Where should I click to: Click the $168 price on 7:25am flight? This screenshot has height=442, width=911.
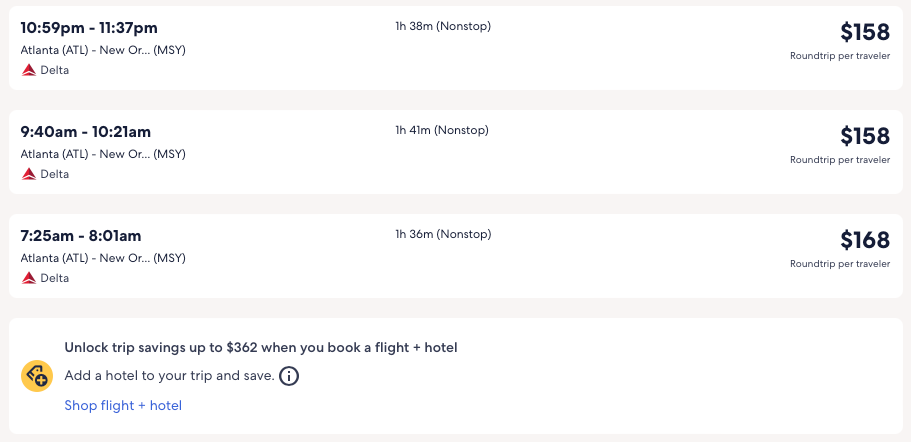pos(864,240)
